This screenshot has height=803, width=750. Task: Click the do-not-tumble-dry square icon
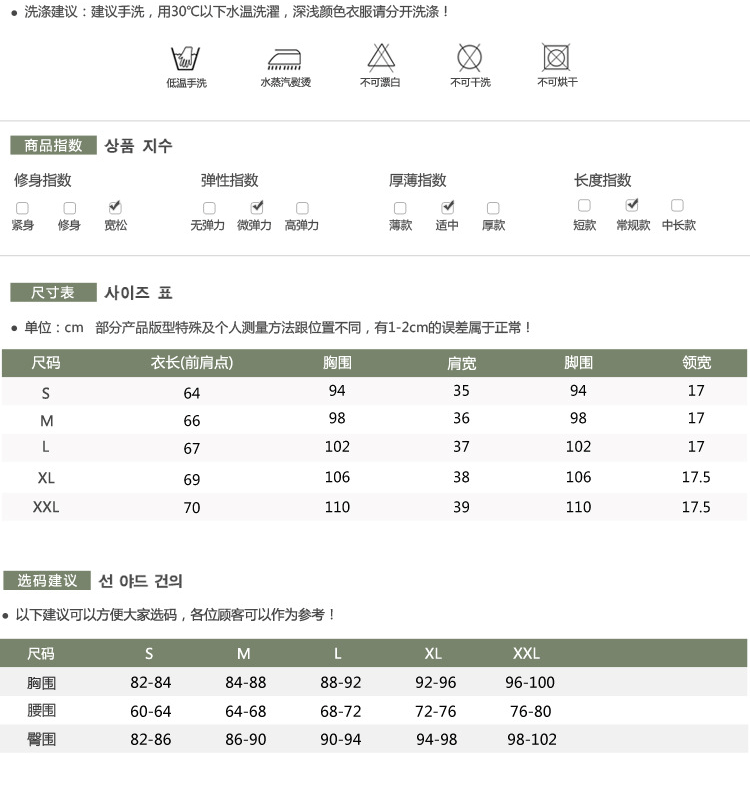(x=556, y=56)
